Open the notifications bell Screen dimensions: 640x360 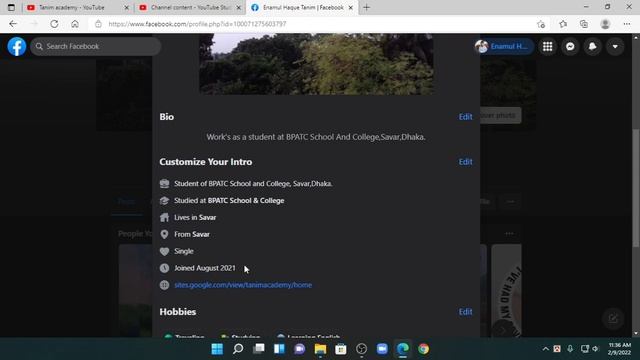point(592,47)
